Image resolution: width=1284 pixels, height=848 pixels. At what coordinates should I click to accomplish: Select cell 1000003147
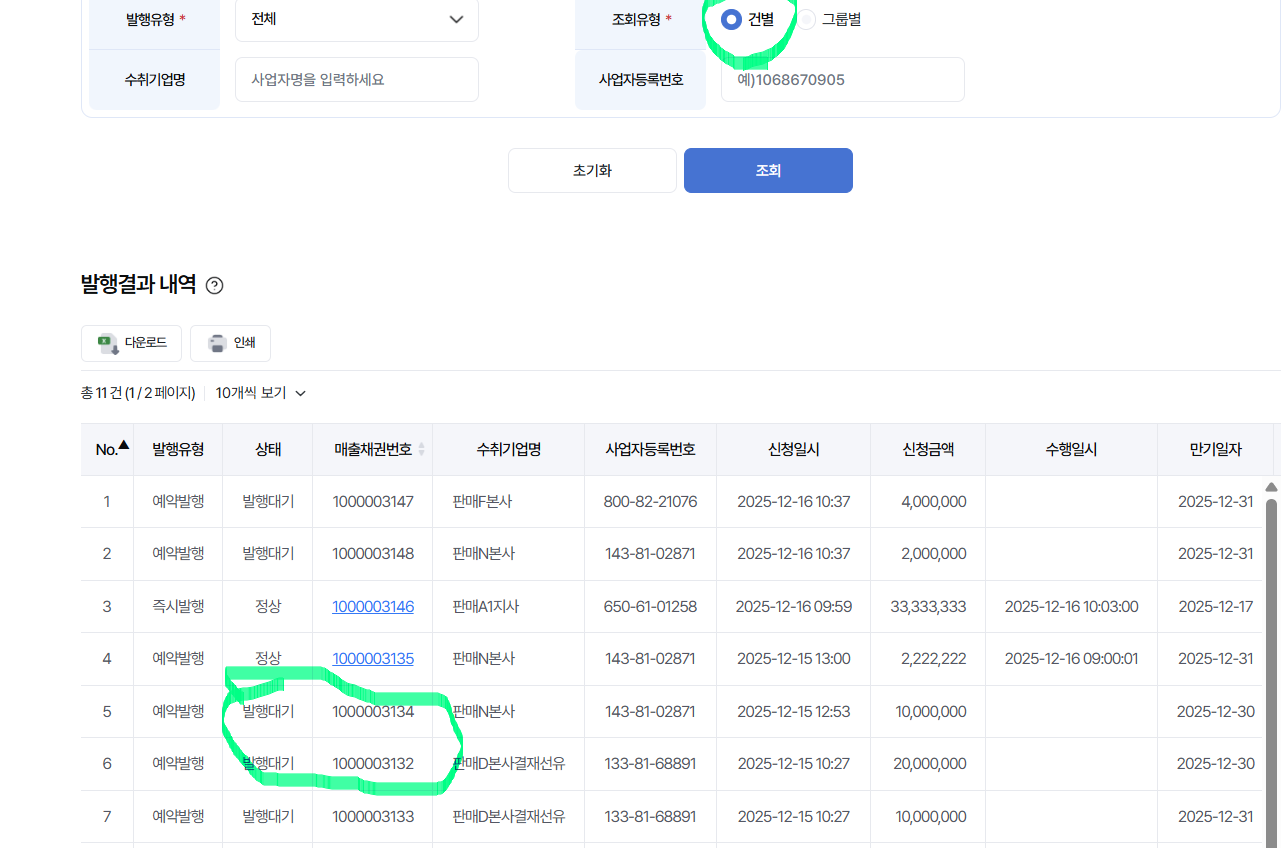tap(373, 501)
